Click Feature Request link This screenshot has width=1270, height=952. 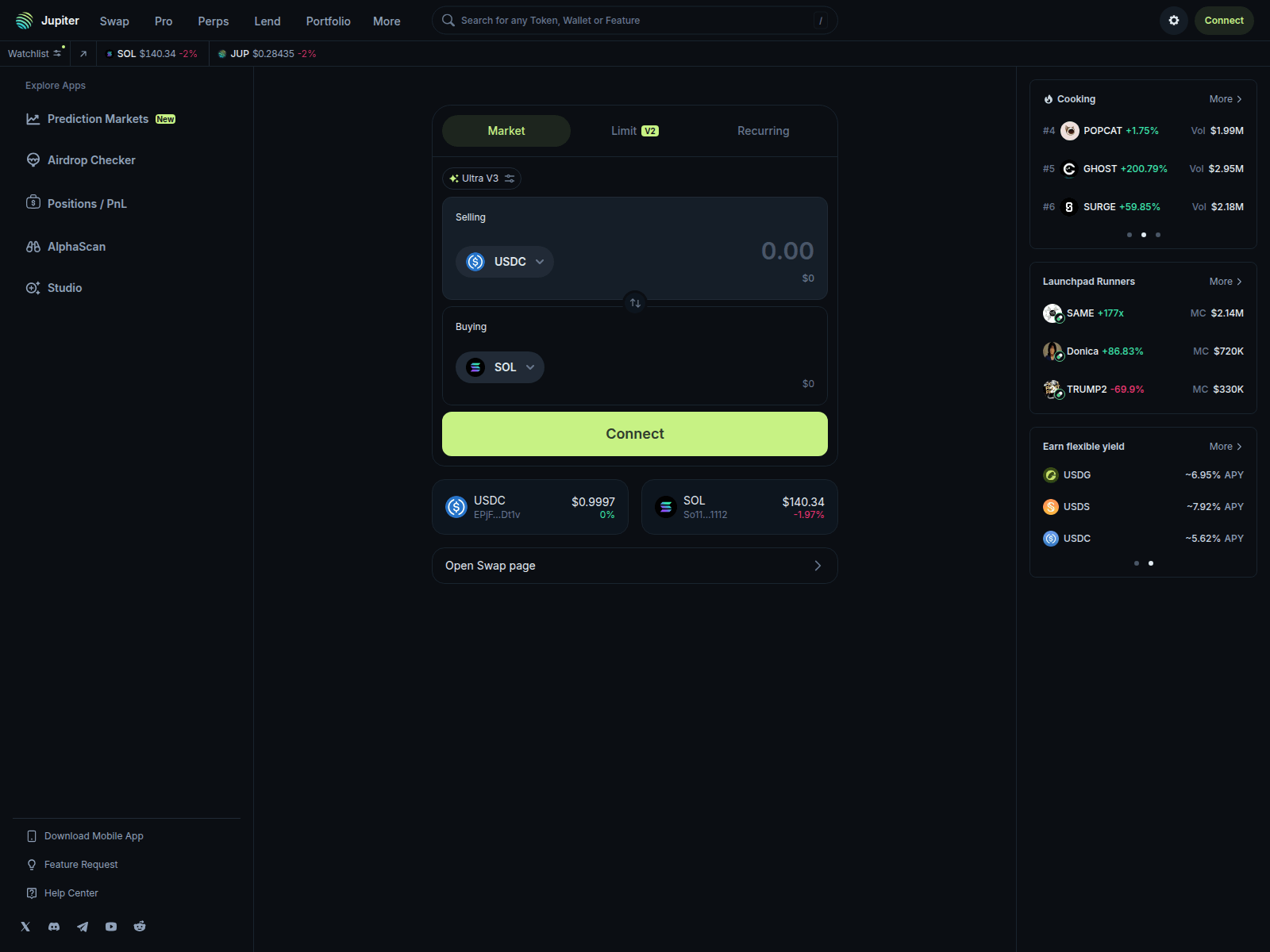point(72,865)
